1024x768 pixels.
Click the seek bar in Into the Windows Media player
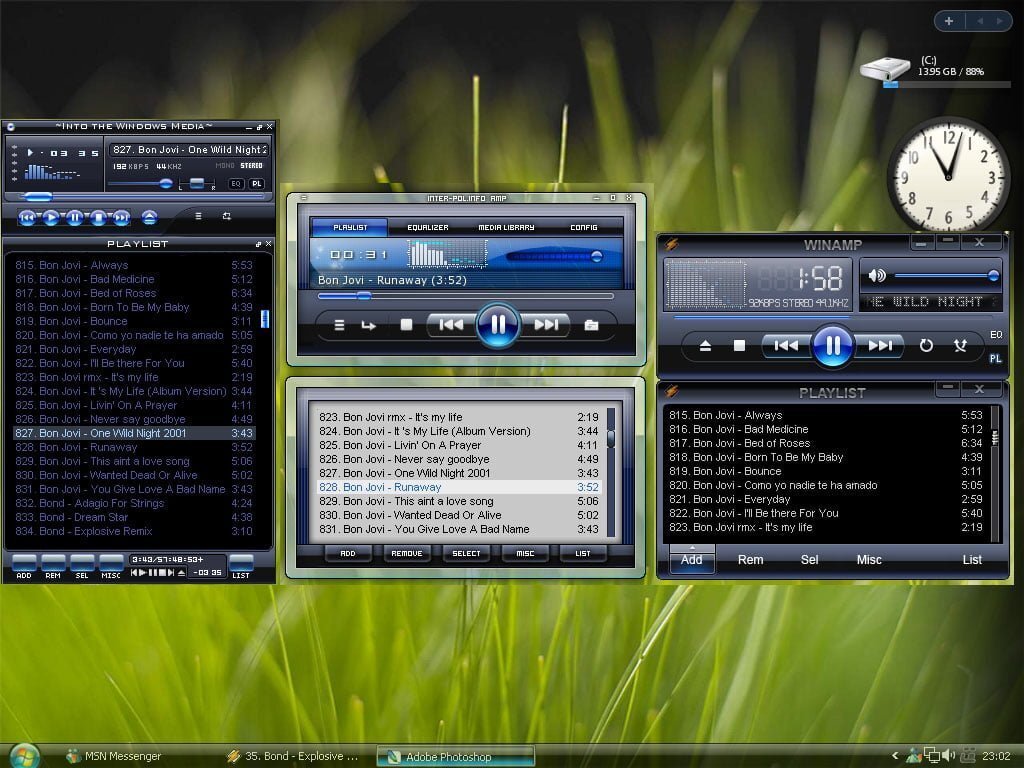coord(140,196)
